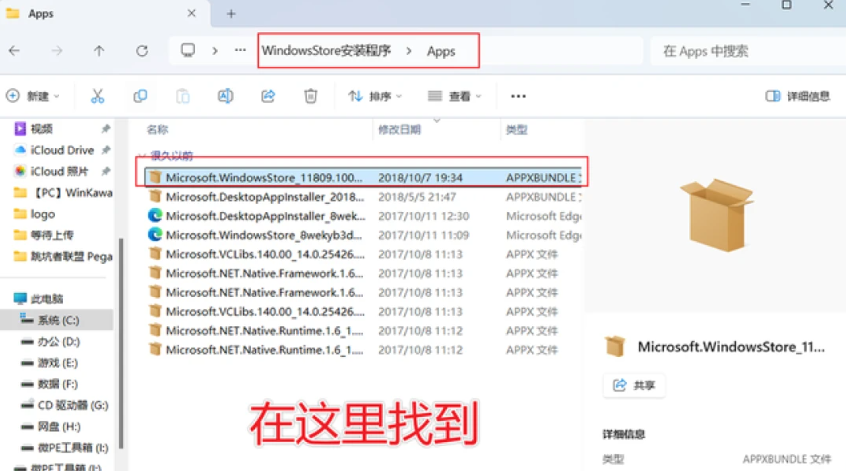
Task: Sort by the 类型 column header
Action: tap(516, 129)
